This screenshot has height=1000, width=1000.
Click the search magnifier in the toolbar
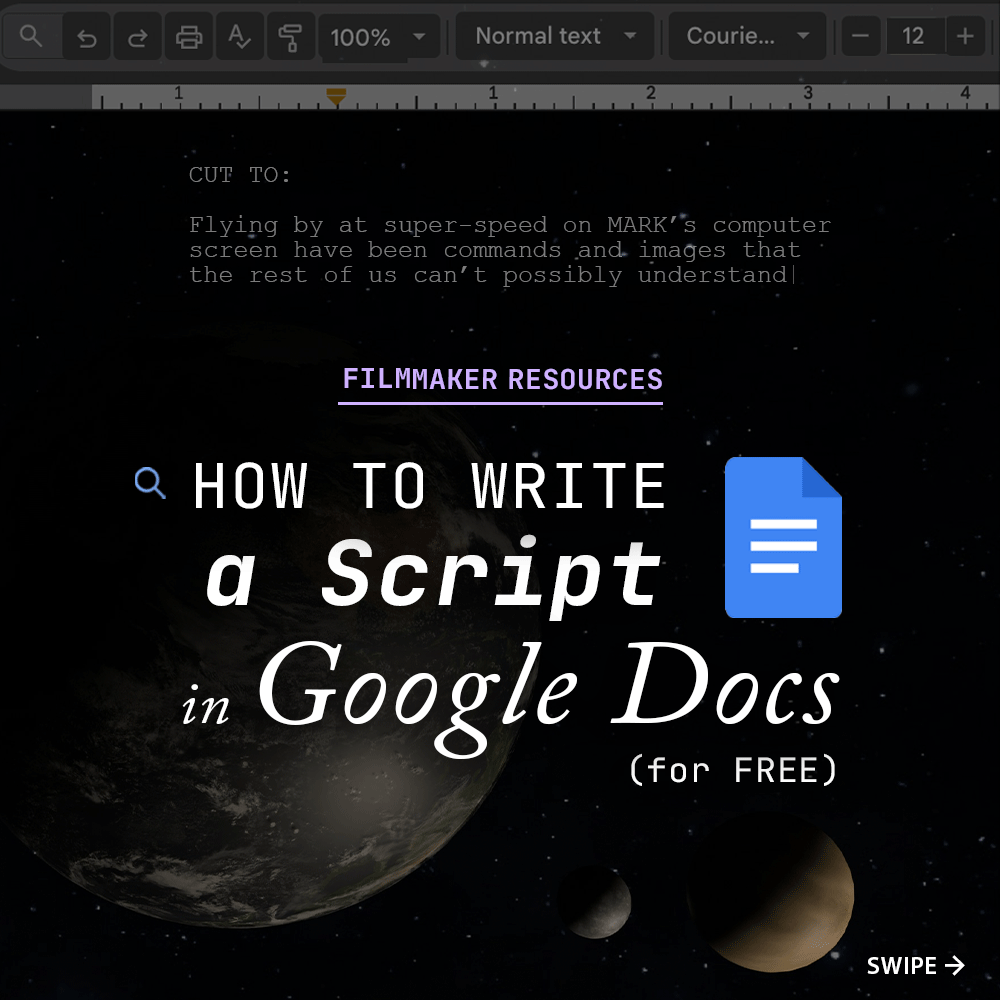tap(31, 36)
